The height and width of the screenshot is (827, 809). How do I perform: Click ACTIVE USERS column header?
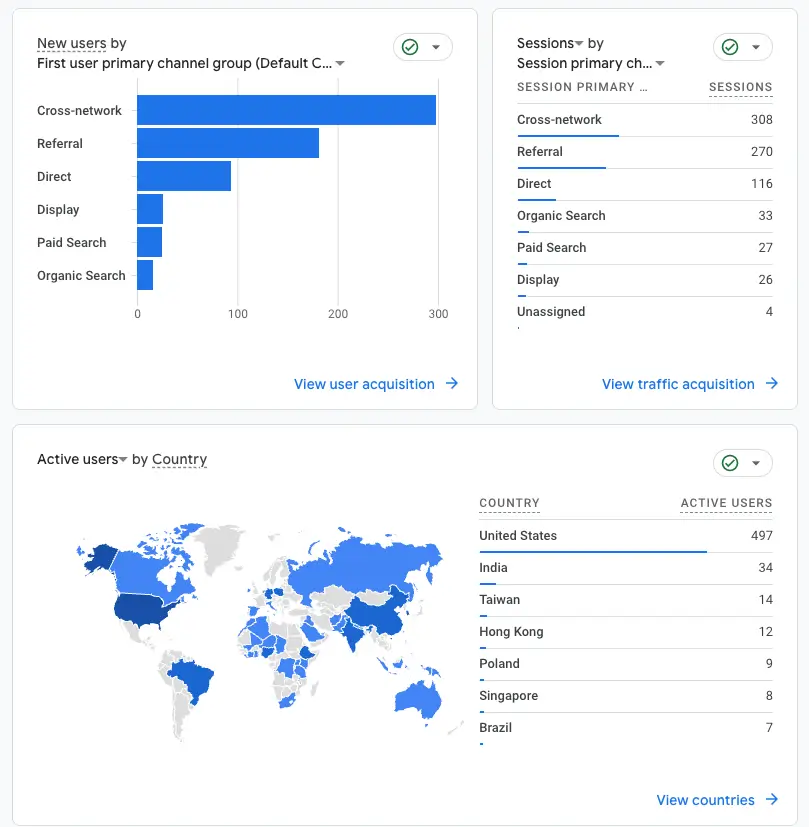(726, 503)
